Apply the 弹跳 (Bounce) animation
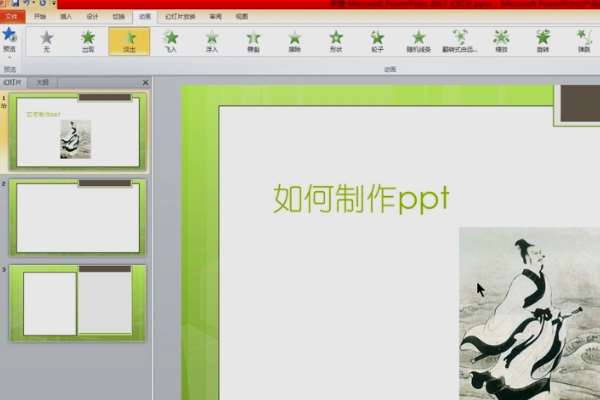 point(584,41)
